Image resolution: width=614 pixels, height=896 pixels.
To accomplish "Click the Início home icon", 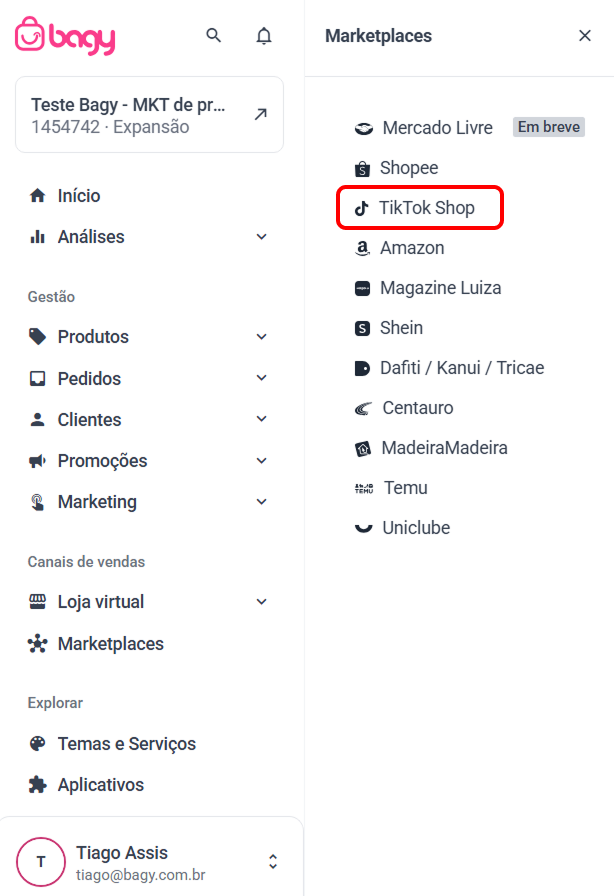I will tap(38, 196).
